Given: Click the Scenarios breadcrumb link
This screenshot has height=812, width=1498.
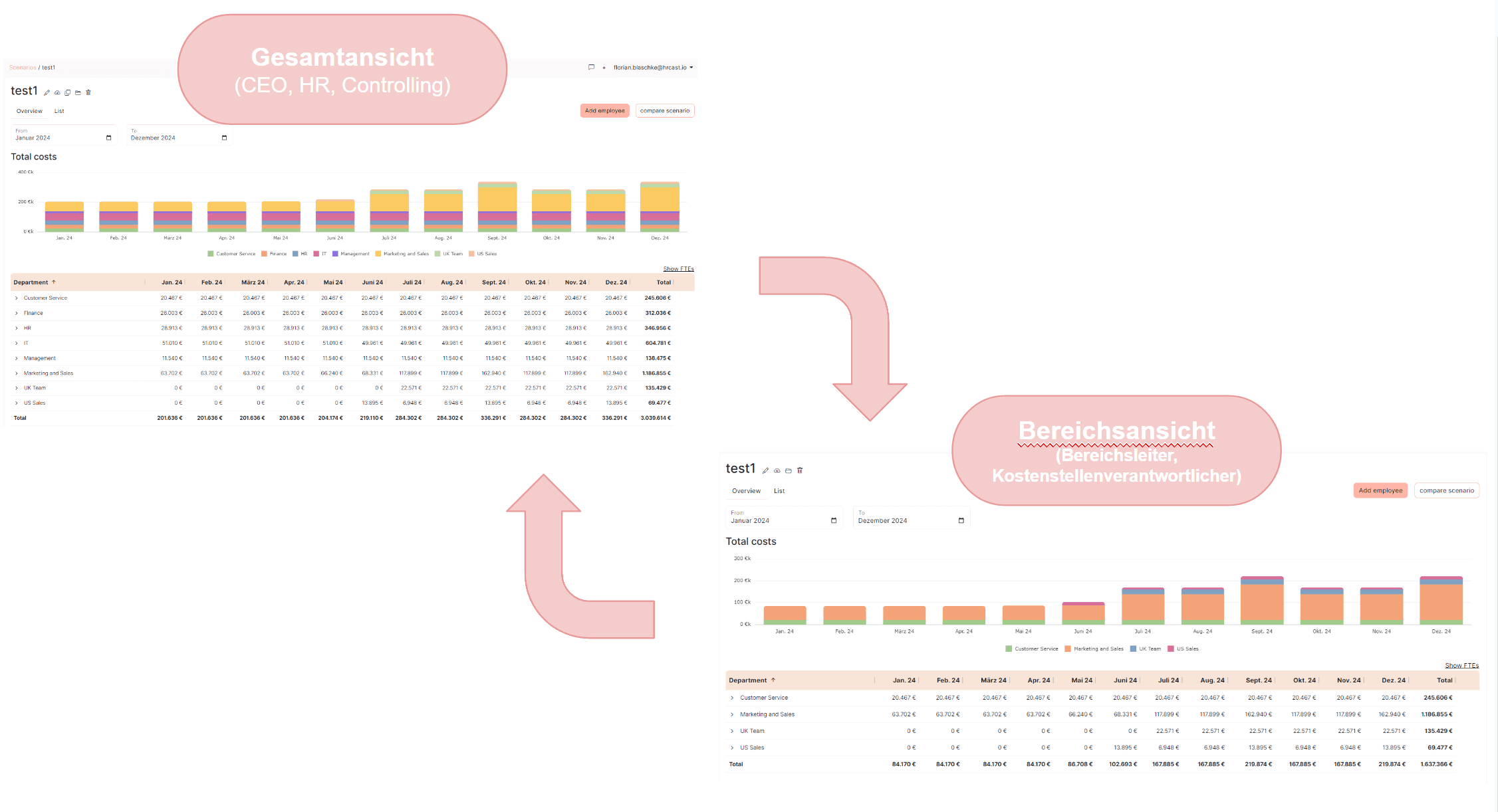Looking at the screenshot, I should coord(23,67).
